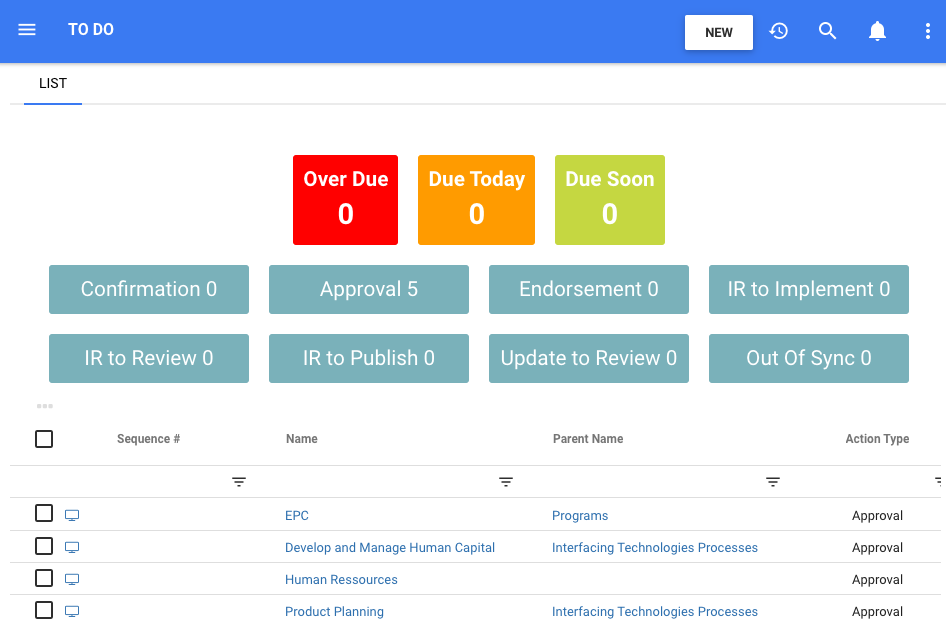Sort by the Action Type column header

pyautogui.click(x=877, y=439)
